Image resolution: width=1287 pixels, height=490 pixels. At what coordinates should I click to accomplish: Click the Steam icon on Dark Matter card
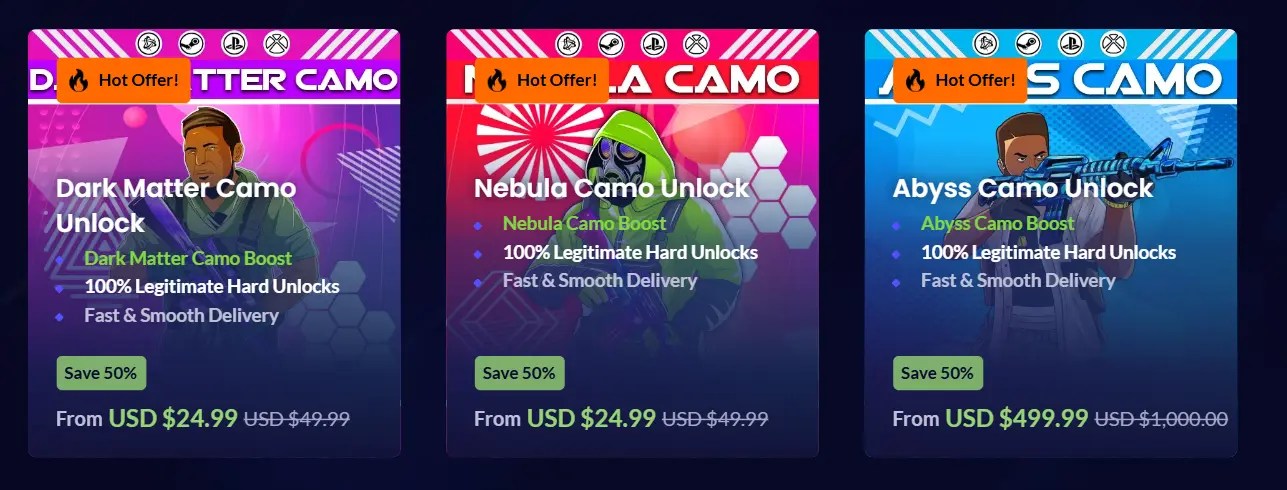191,43
